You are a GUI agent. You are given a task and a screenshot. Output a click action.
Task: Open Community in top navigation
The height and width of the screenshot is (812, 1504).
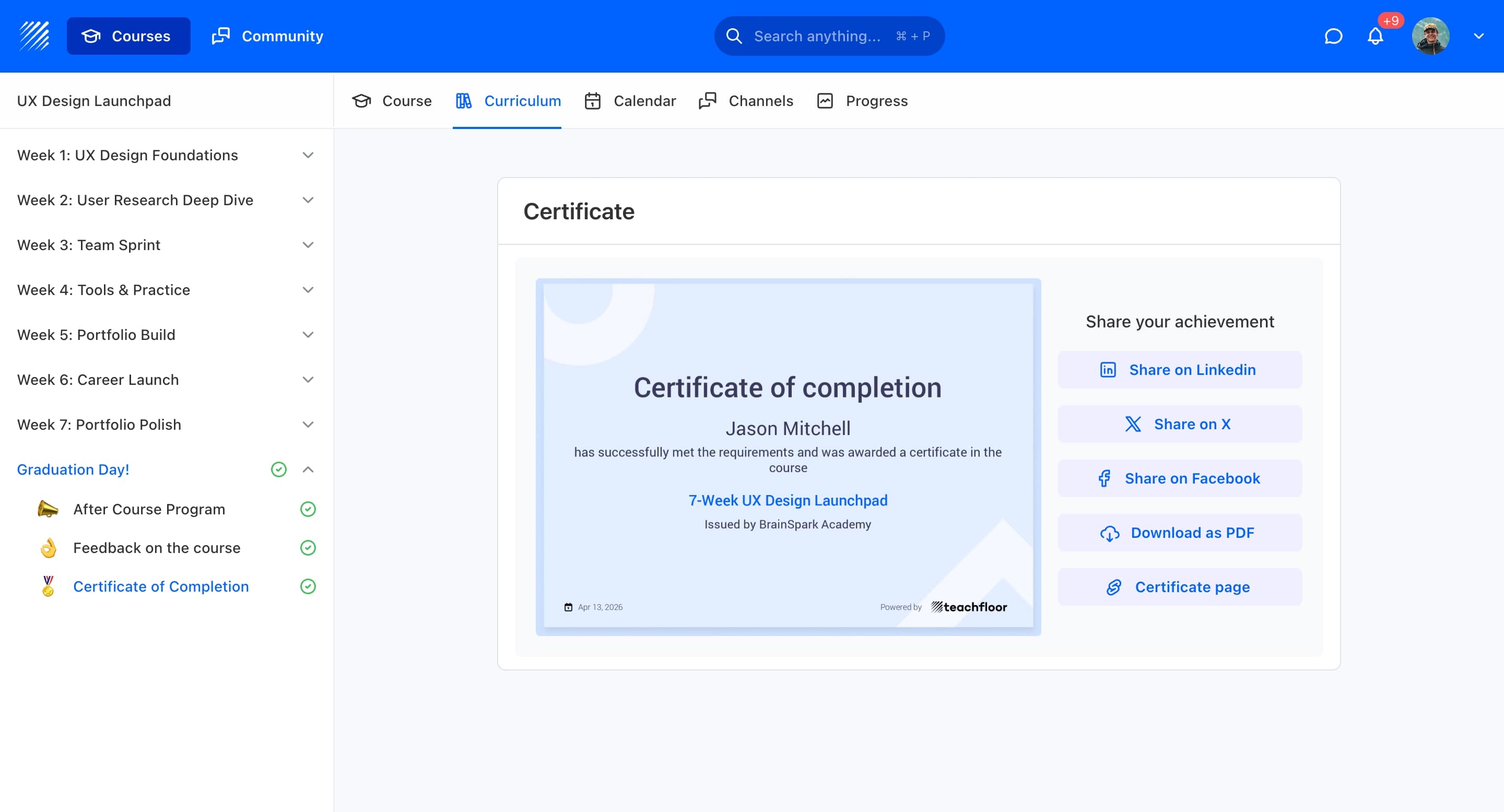pos(267,36)
